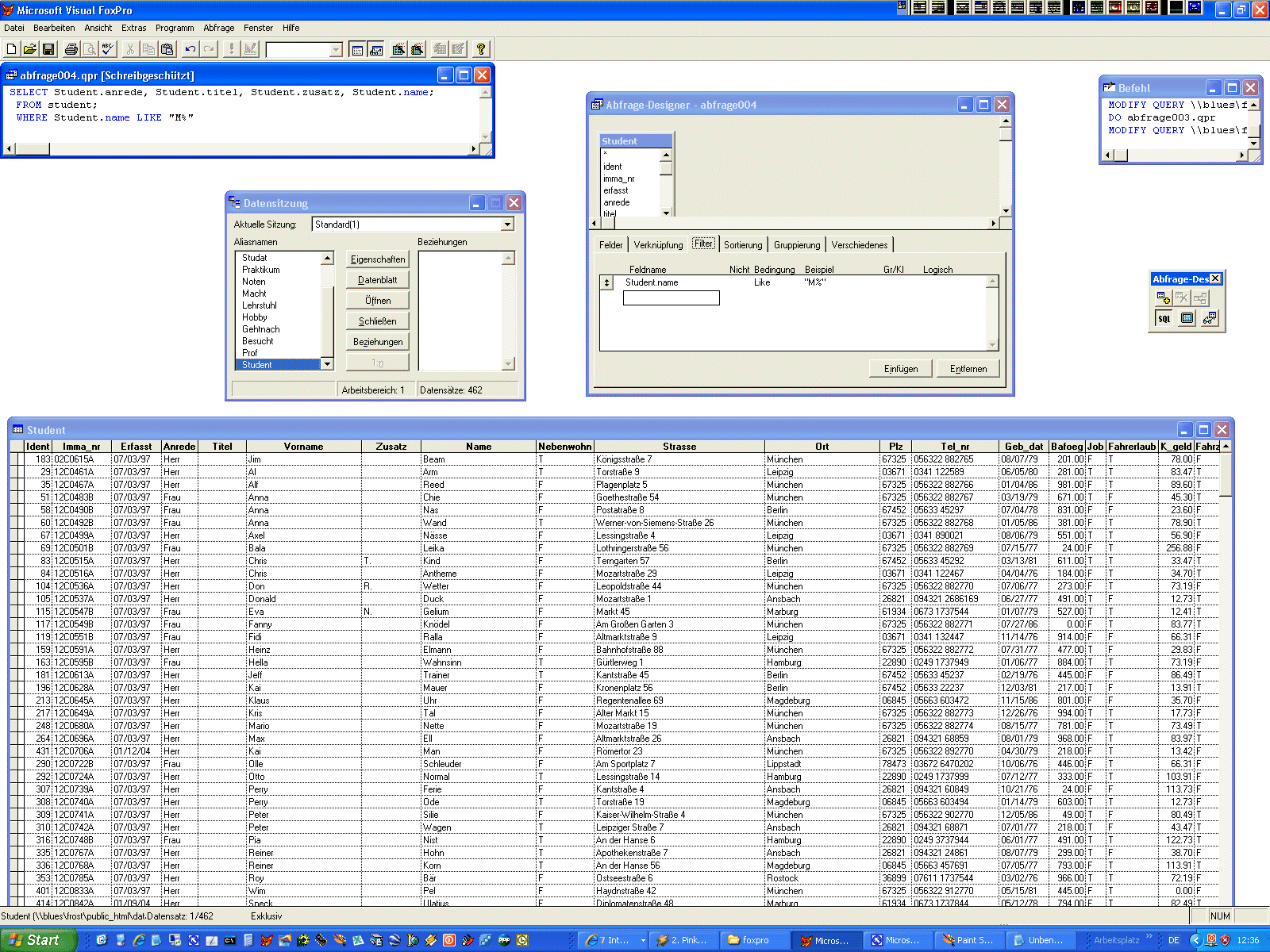Click the Entfernen button in Filter tab

click(968, 369)
